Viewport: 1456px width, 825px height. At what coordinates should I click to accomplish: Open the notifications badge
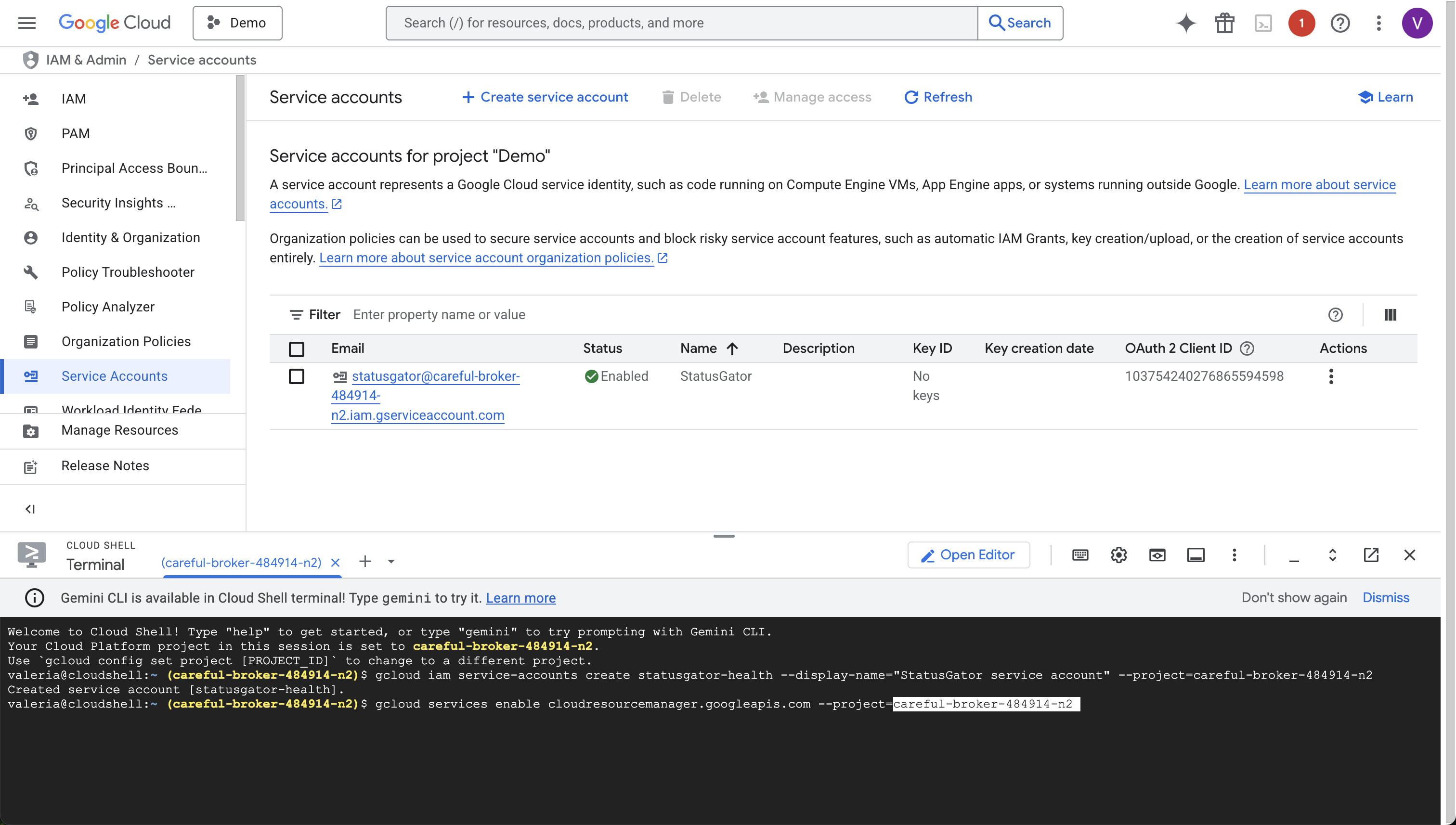[x=1301, y=23]
